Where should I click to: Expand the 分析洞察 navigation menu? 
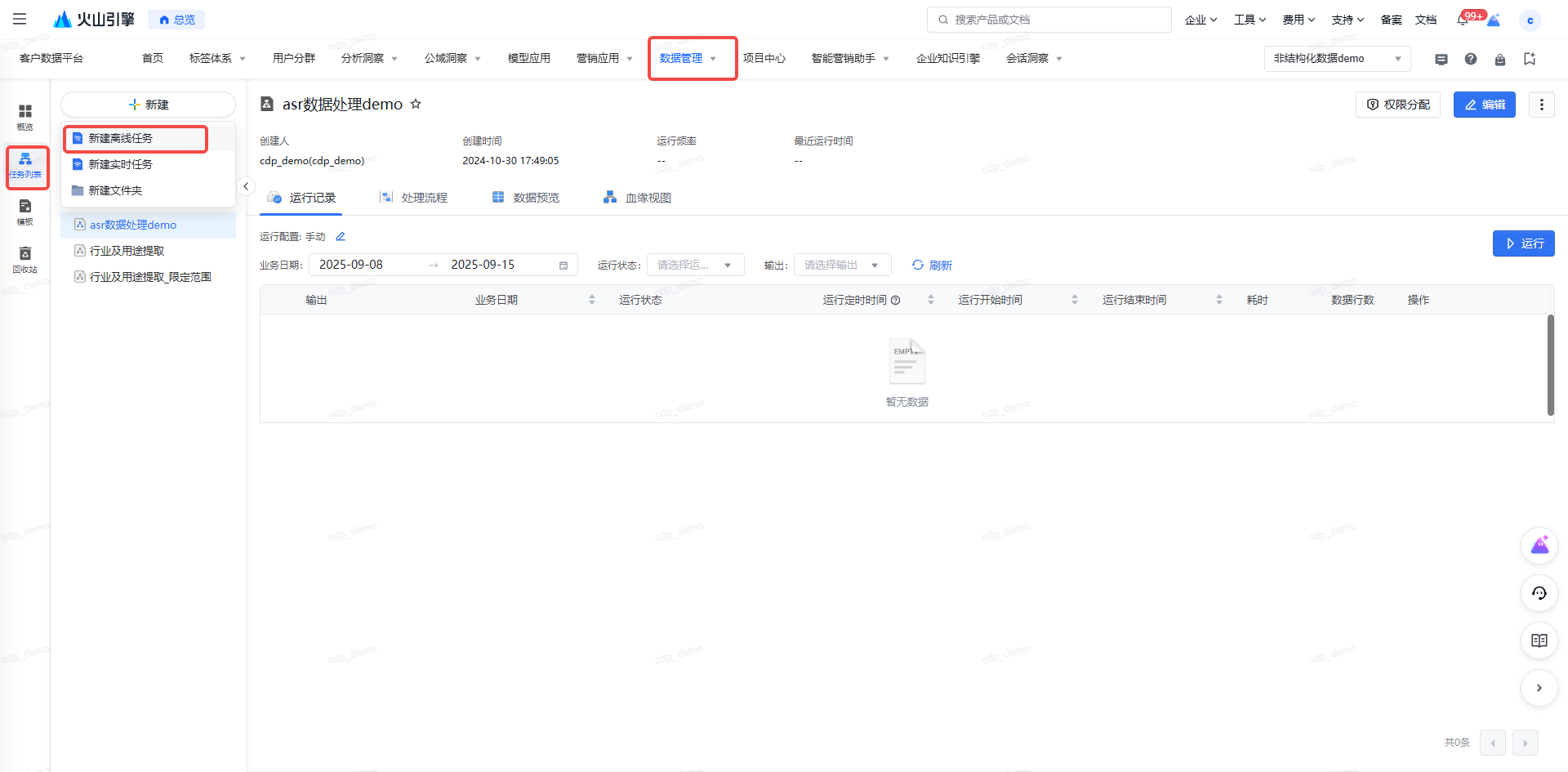pos(369,59)
